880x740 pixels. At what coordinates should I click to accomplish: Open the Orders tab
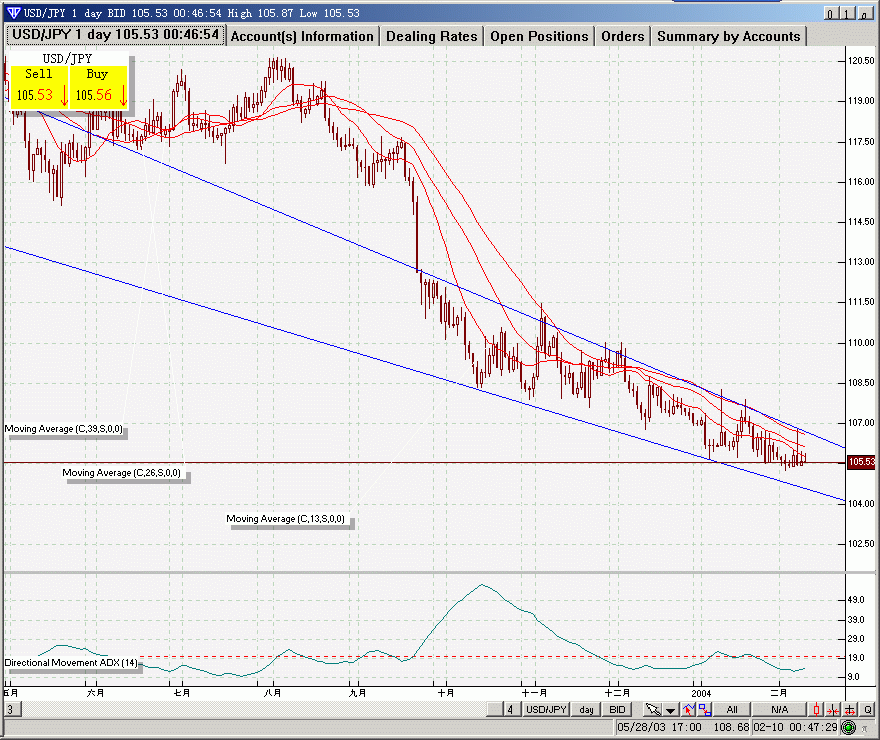(x=623, y=36)
